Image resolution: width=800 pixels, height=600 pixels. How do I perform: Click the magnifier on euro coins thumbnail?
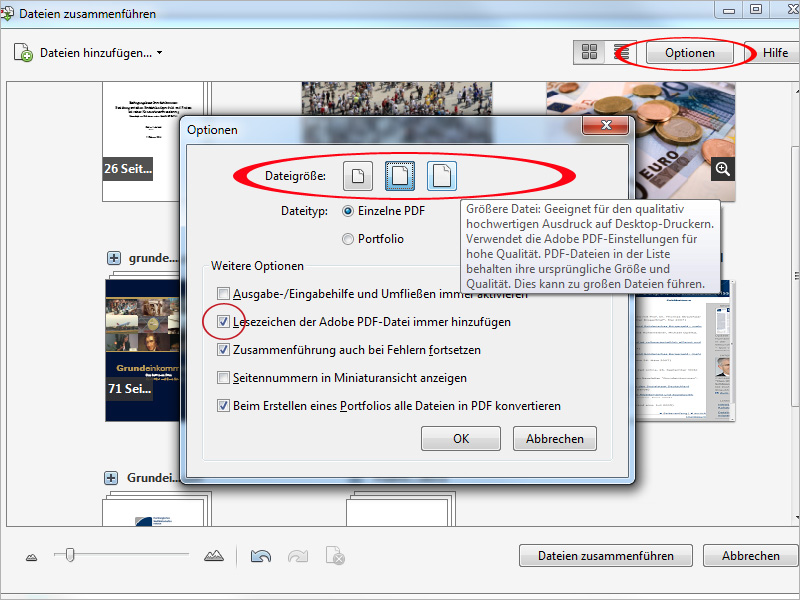tap(722, 168)
